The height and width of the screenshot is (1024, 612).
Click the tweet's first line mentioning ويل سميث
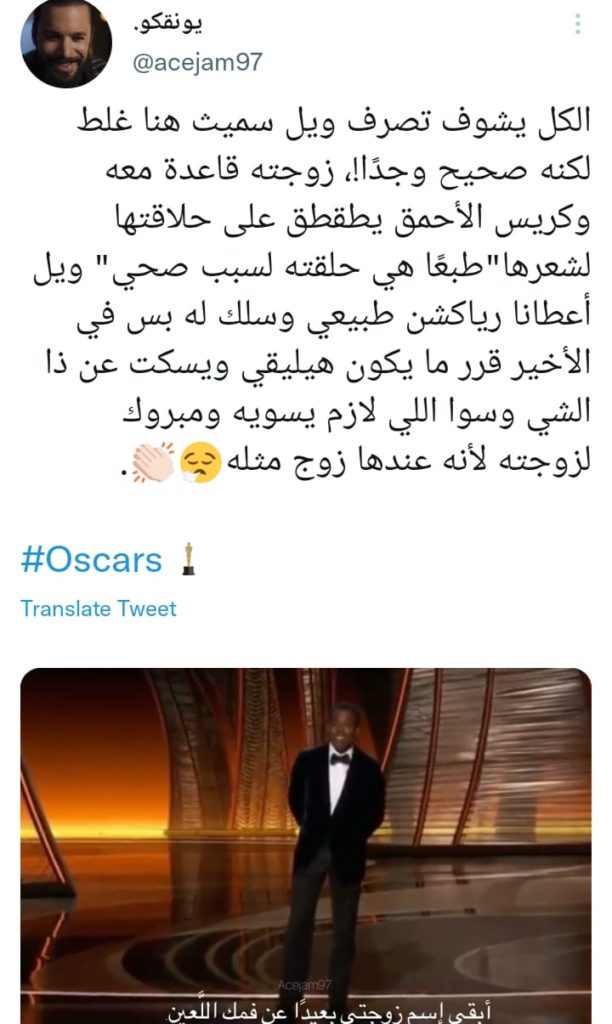[x=333, y=122]
